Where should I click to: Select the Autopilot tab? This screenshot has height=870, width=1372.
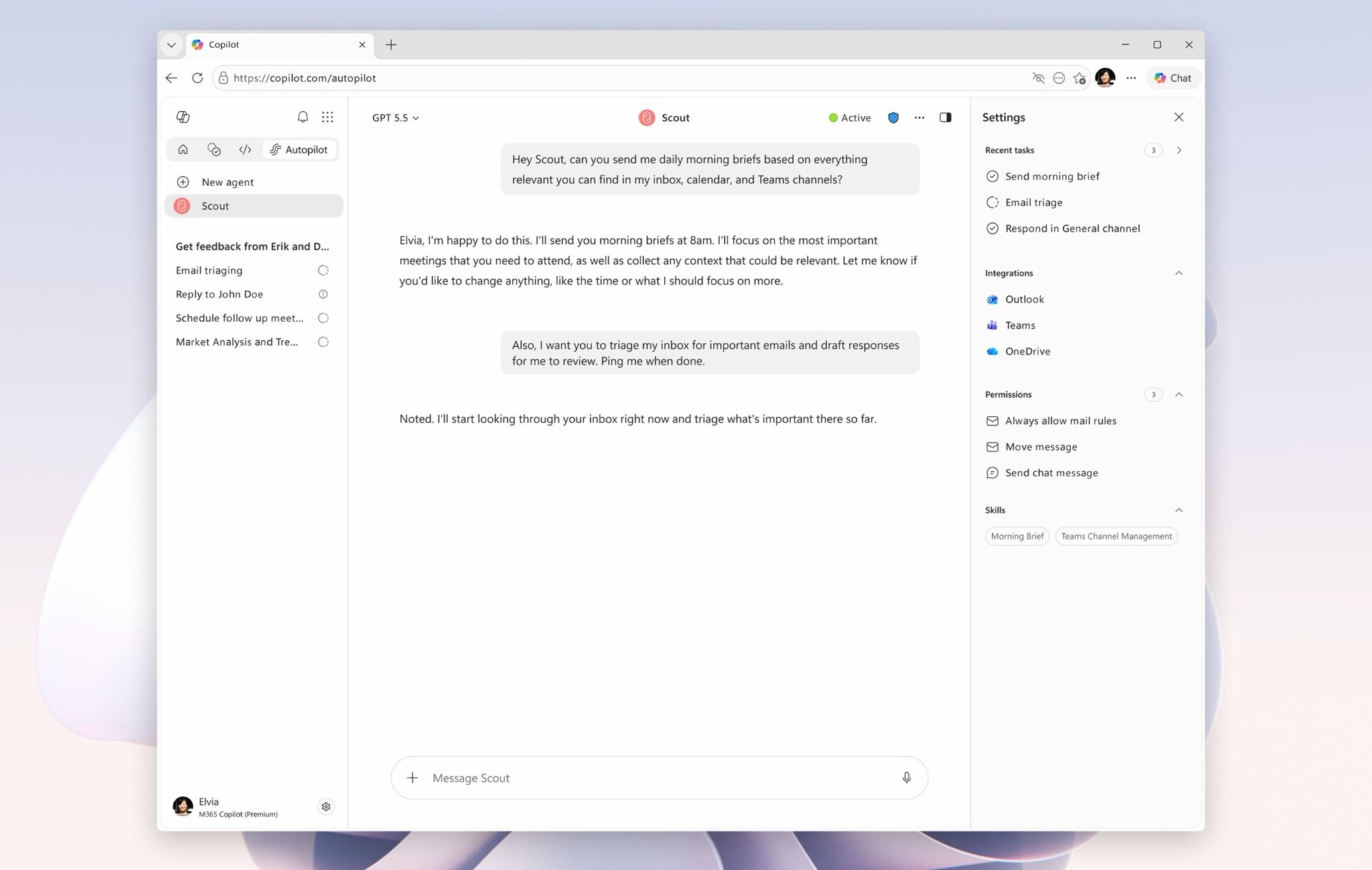tap(299, 149)
